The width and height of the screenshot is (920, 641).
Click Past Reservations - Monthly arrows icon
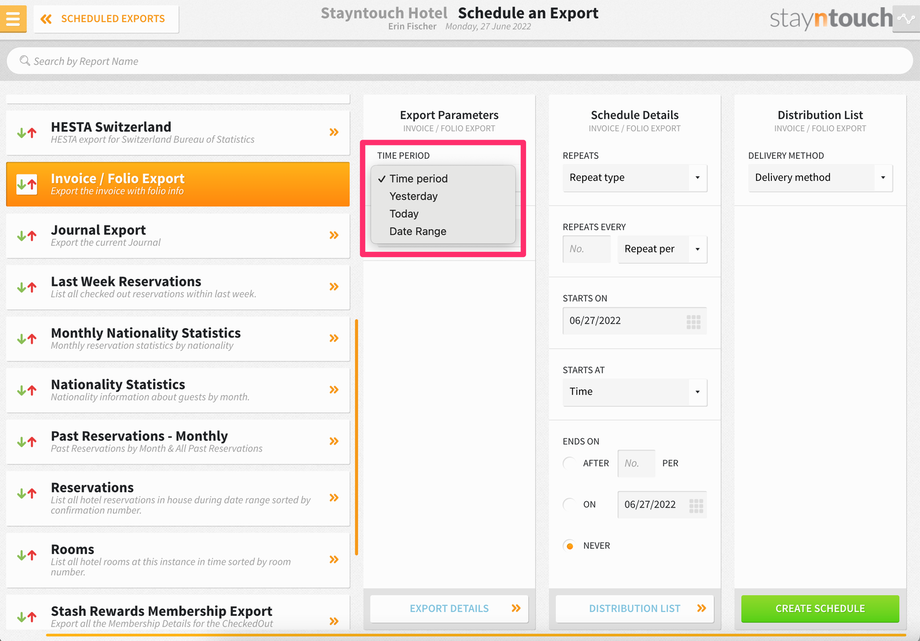coord(27,442)
